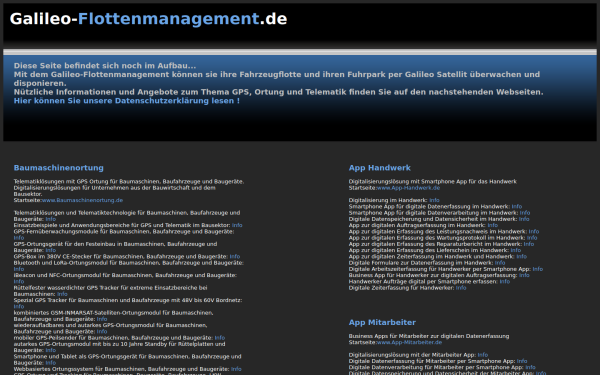Click the 'Telematiklösungen mit GPS Ortung' description line

129,182
